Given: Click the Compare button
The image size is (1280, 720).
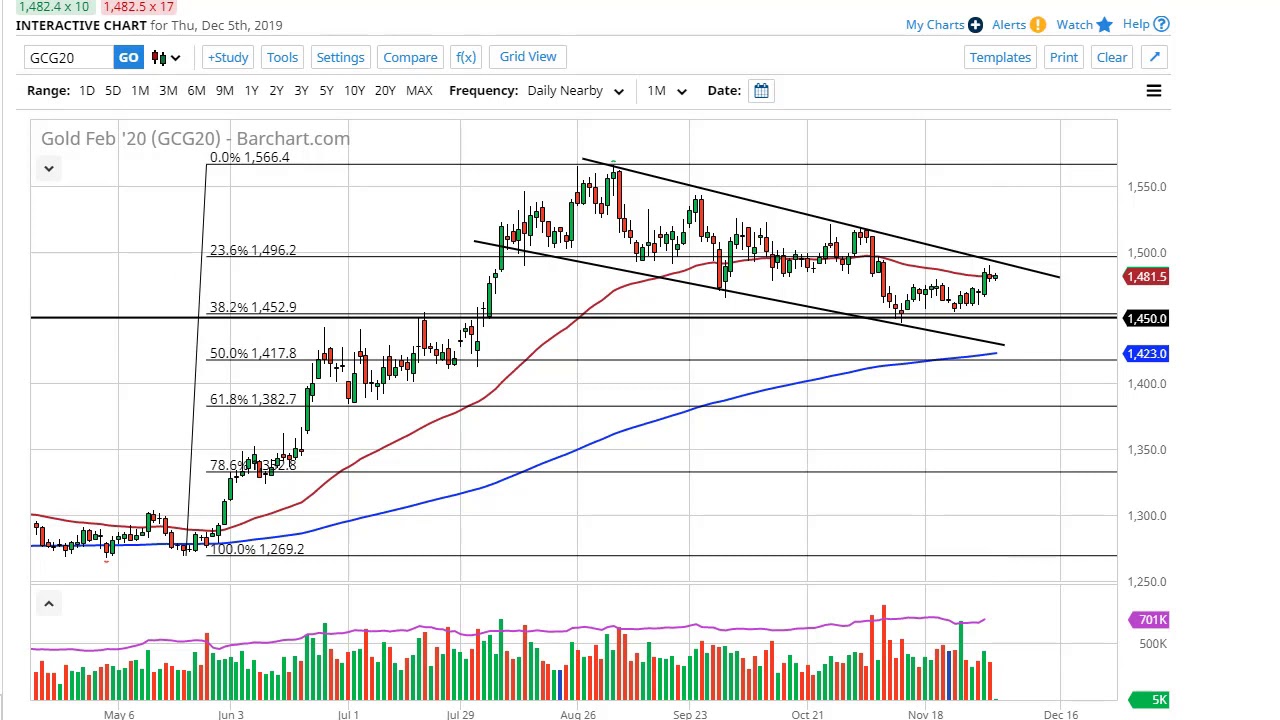Looking at the screenshot, I should coord(410,57).
